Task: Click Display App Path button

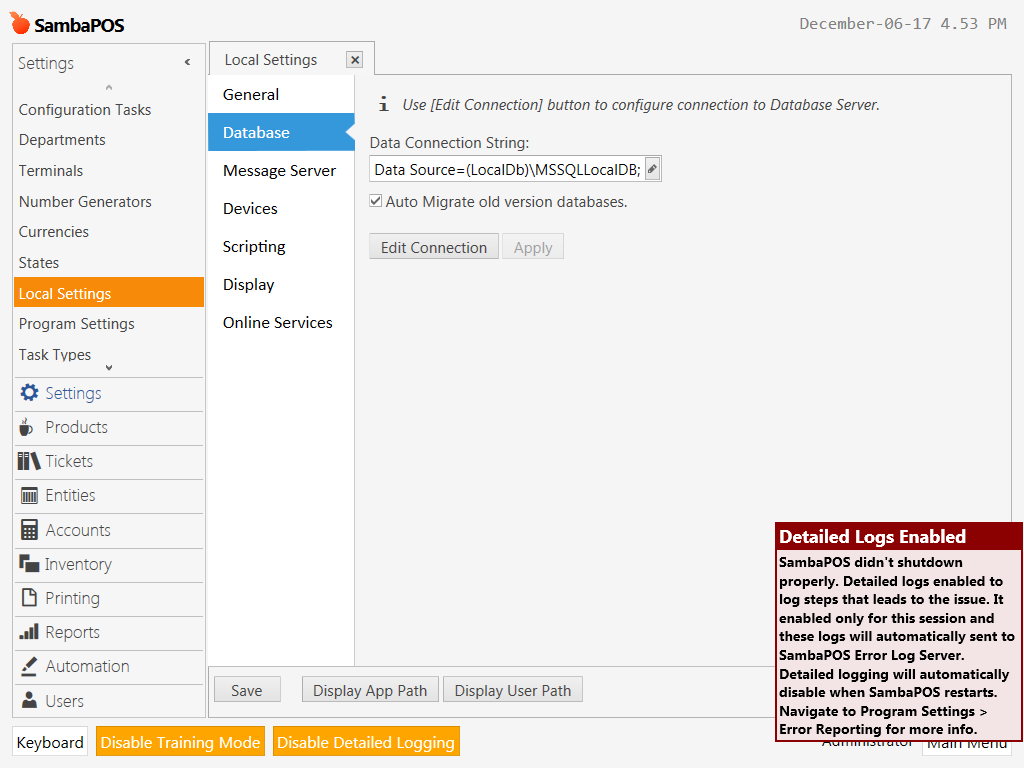Action: click(x=370, y=690)
